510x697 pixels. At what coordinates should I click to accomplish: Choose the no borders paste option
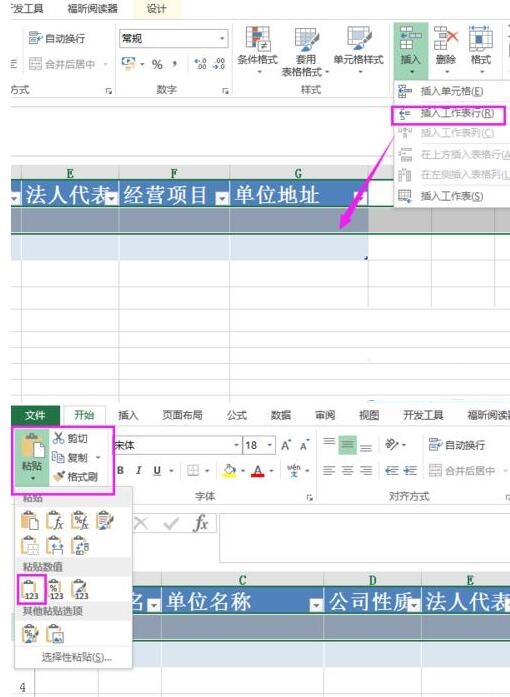(x=30, y=546)
